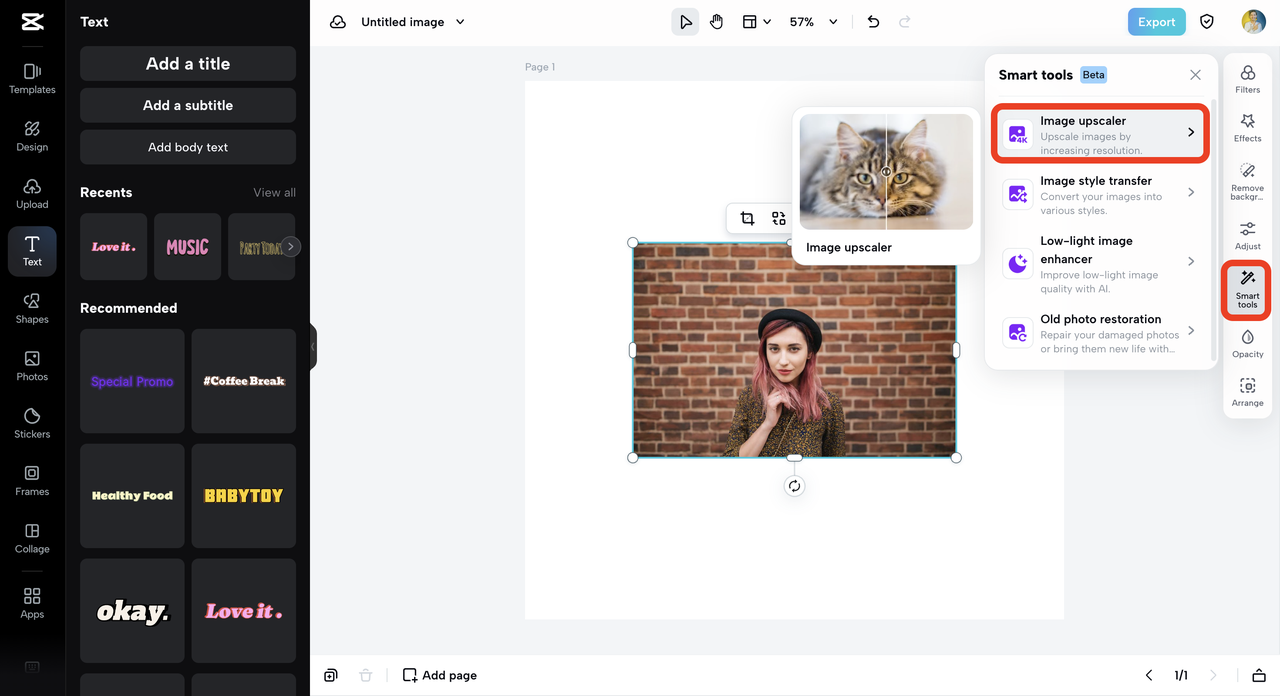Select the crop tool on image toolbar
Image resolution: width=1280 pixels, height=696 pixels.
(x=747, y=219)
